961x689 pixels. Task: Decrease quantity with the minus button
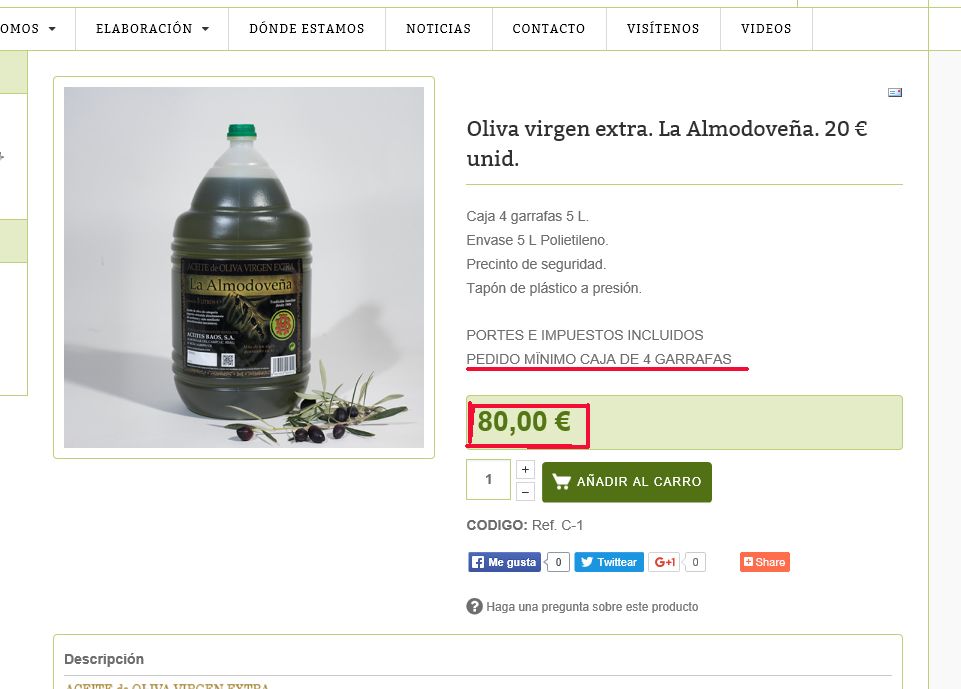coord(525,492)
